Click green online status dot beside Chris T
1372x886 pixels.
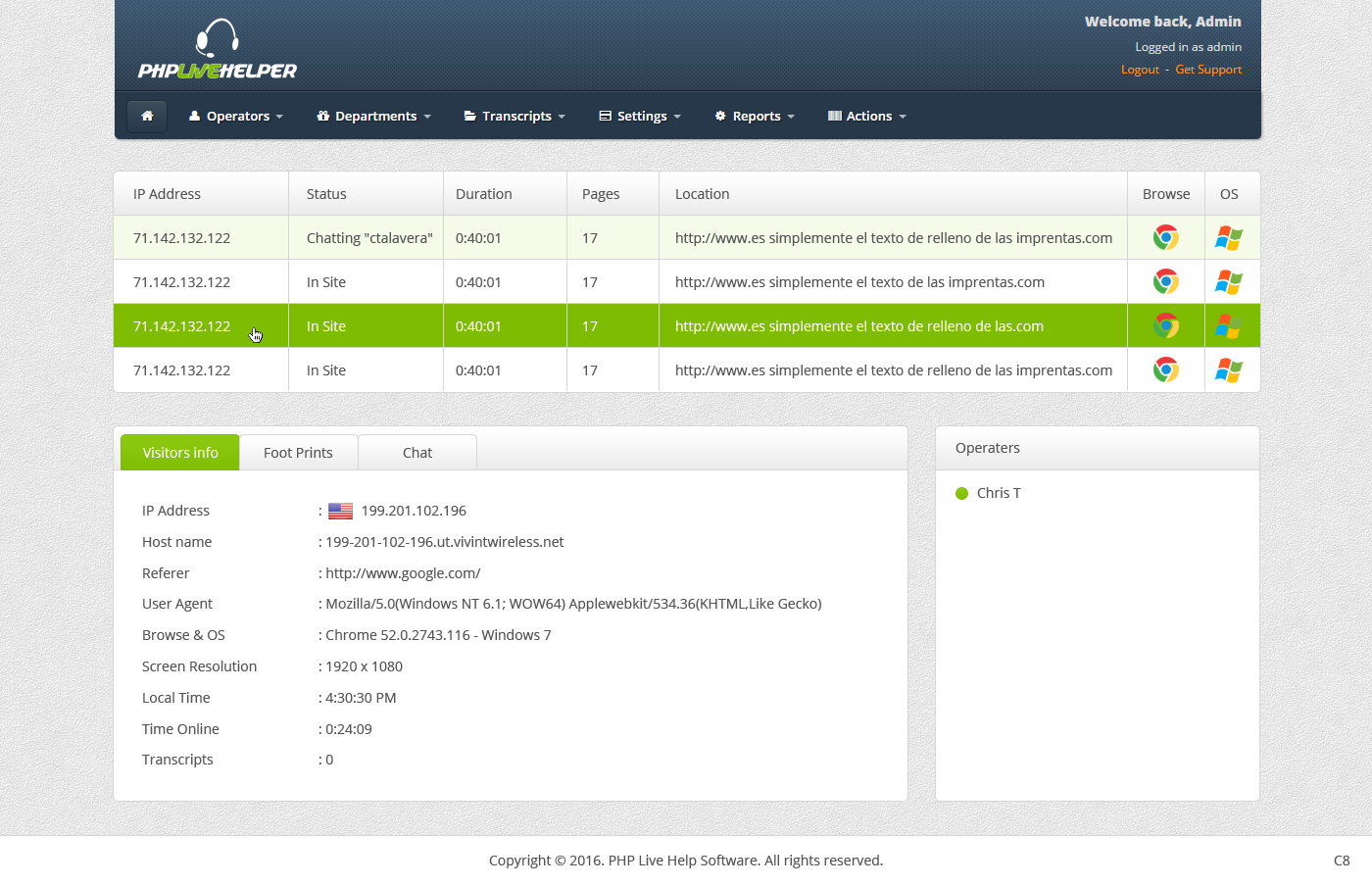[x=961, y=493]
